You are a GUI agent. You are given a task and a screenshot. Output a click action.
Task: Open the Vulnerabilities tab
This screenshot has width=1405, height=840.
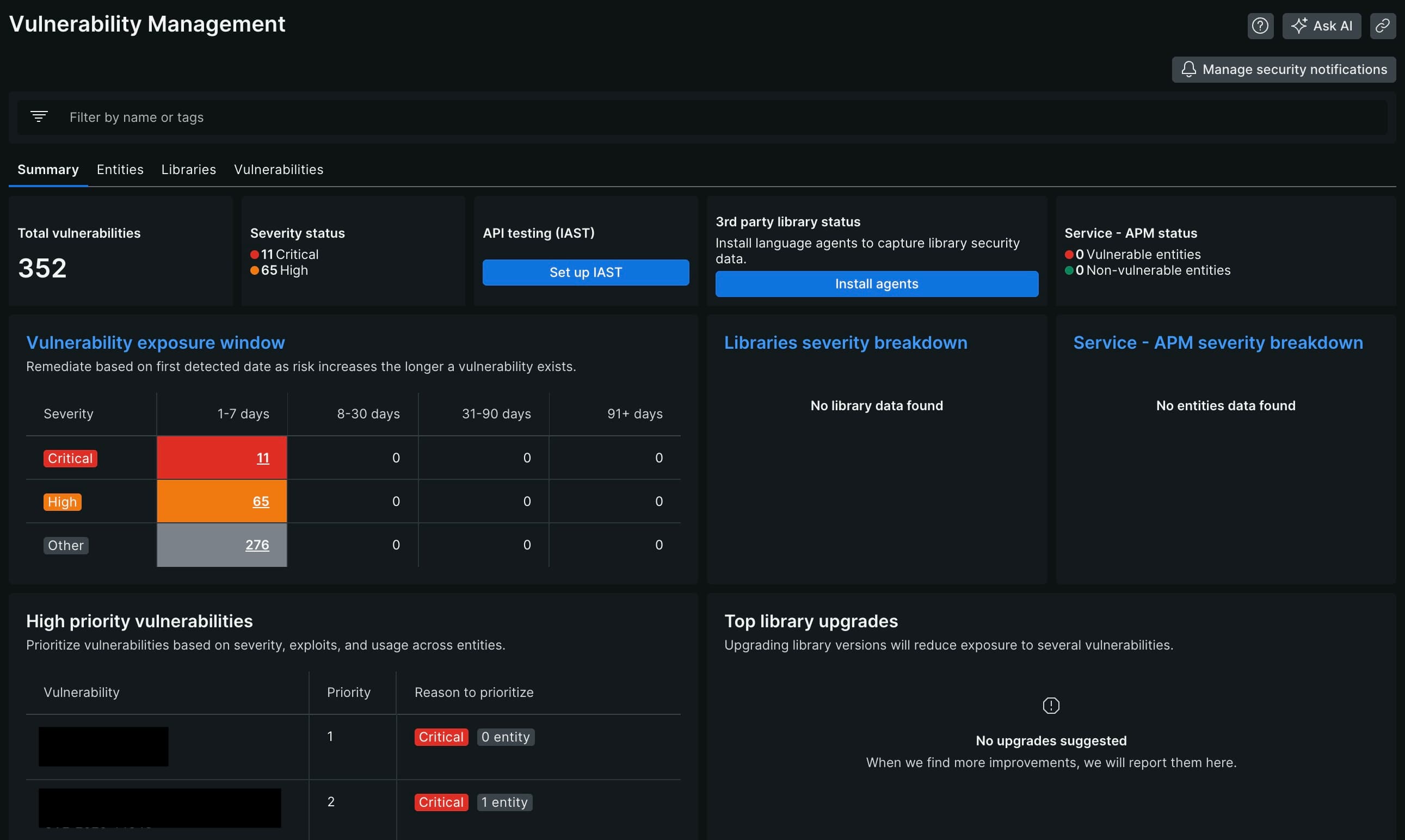tap(279, 169)
